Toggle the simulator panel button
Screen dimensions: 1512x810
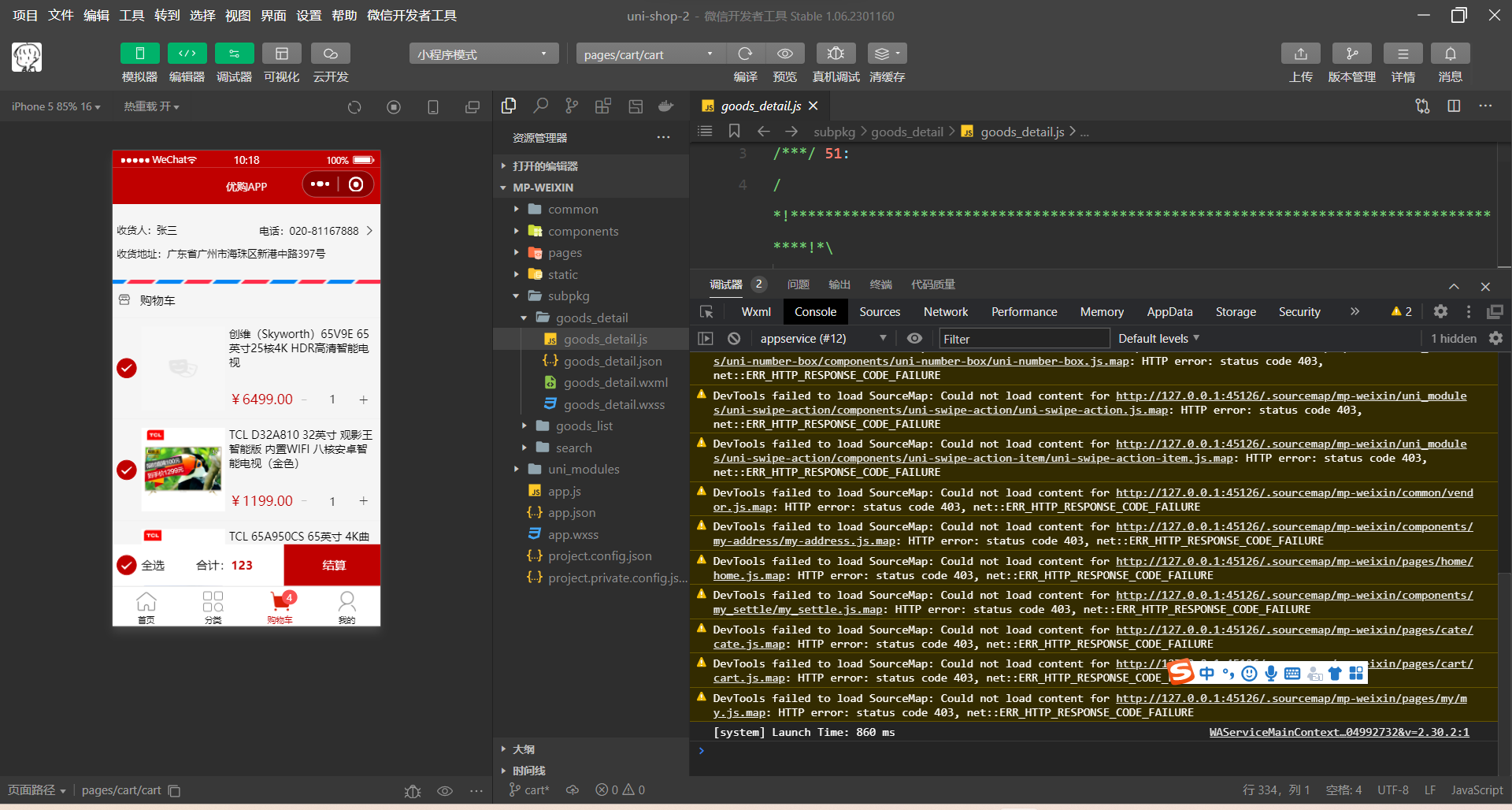pos(139,54)
